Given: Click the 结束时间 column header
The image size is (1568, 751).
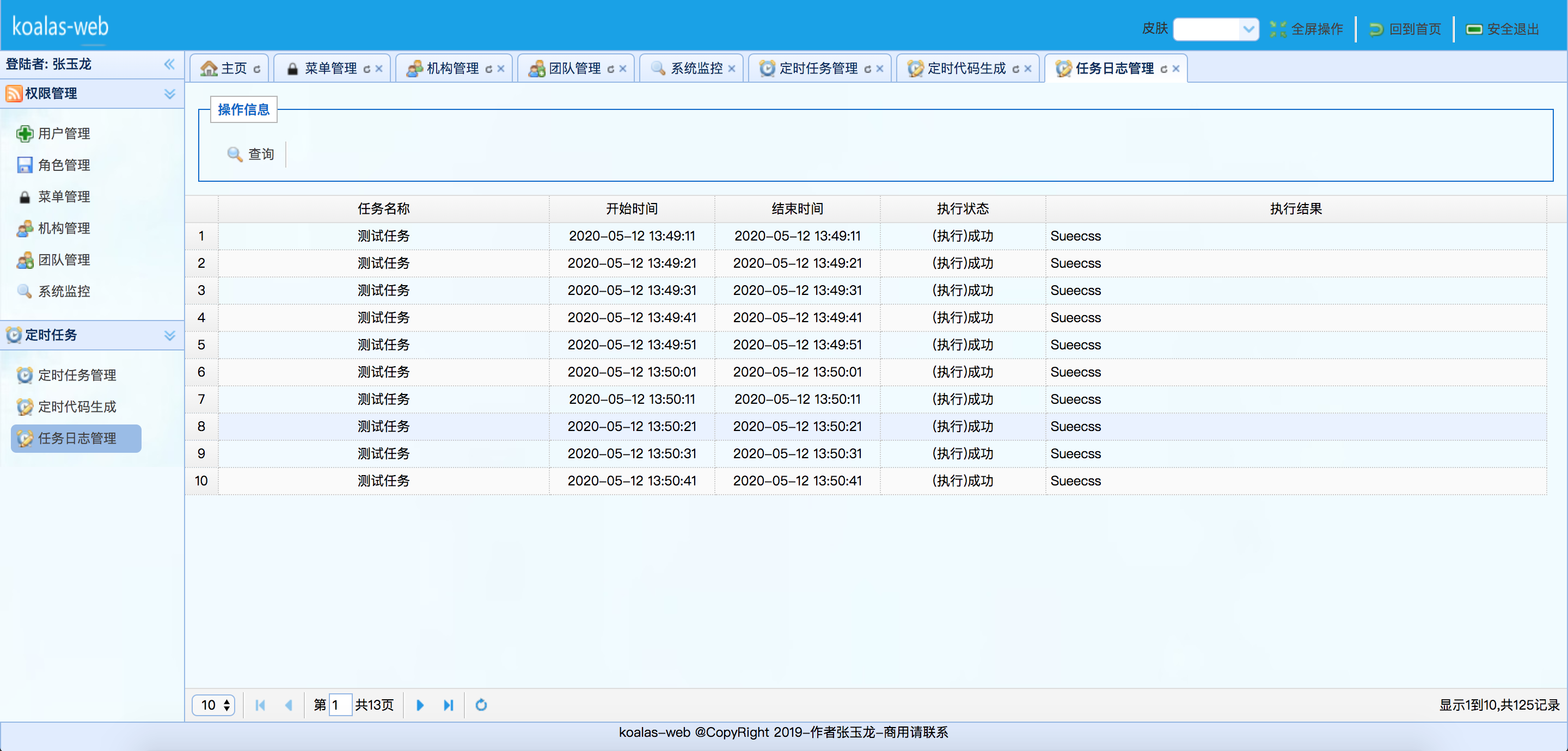Looking at the screenshot, I should [x=798, y=209].
